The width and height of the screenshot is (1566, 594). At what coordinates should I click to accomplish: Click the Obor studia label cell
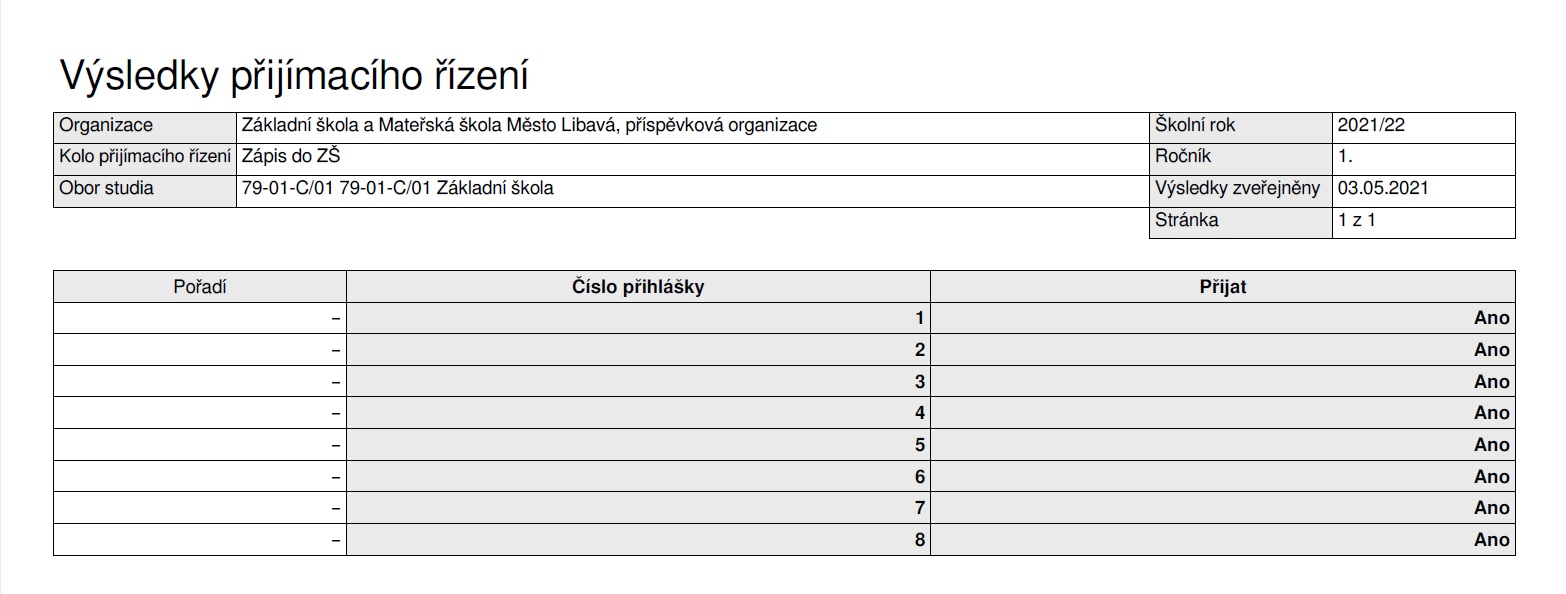click(x=145, y=191)
